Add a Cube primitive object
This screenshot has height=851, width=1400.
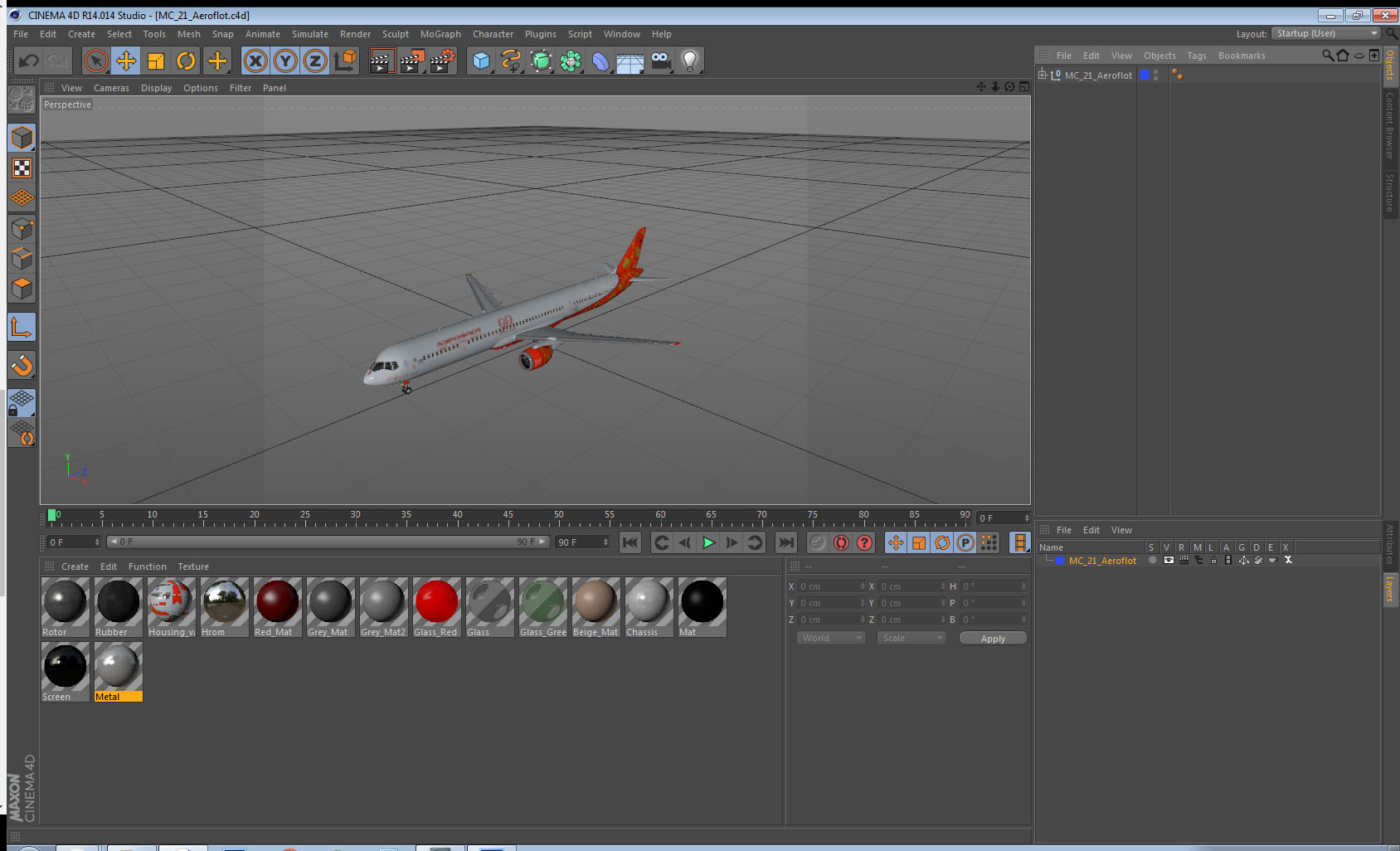(x=481, y=61)
